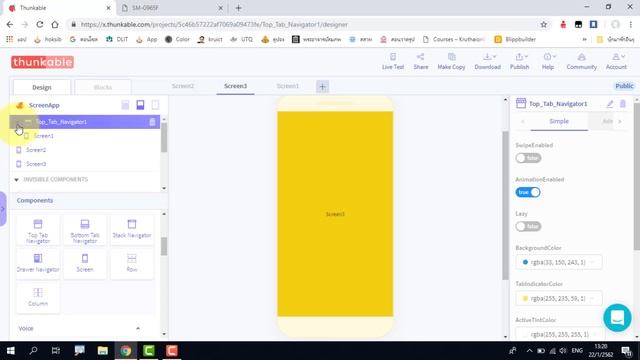The image size is (640, 360).
Task: Switch to the Simple properties tab
Action: 559,121
